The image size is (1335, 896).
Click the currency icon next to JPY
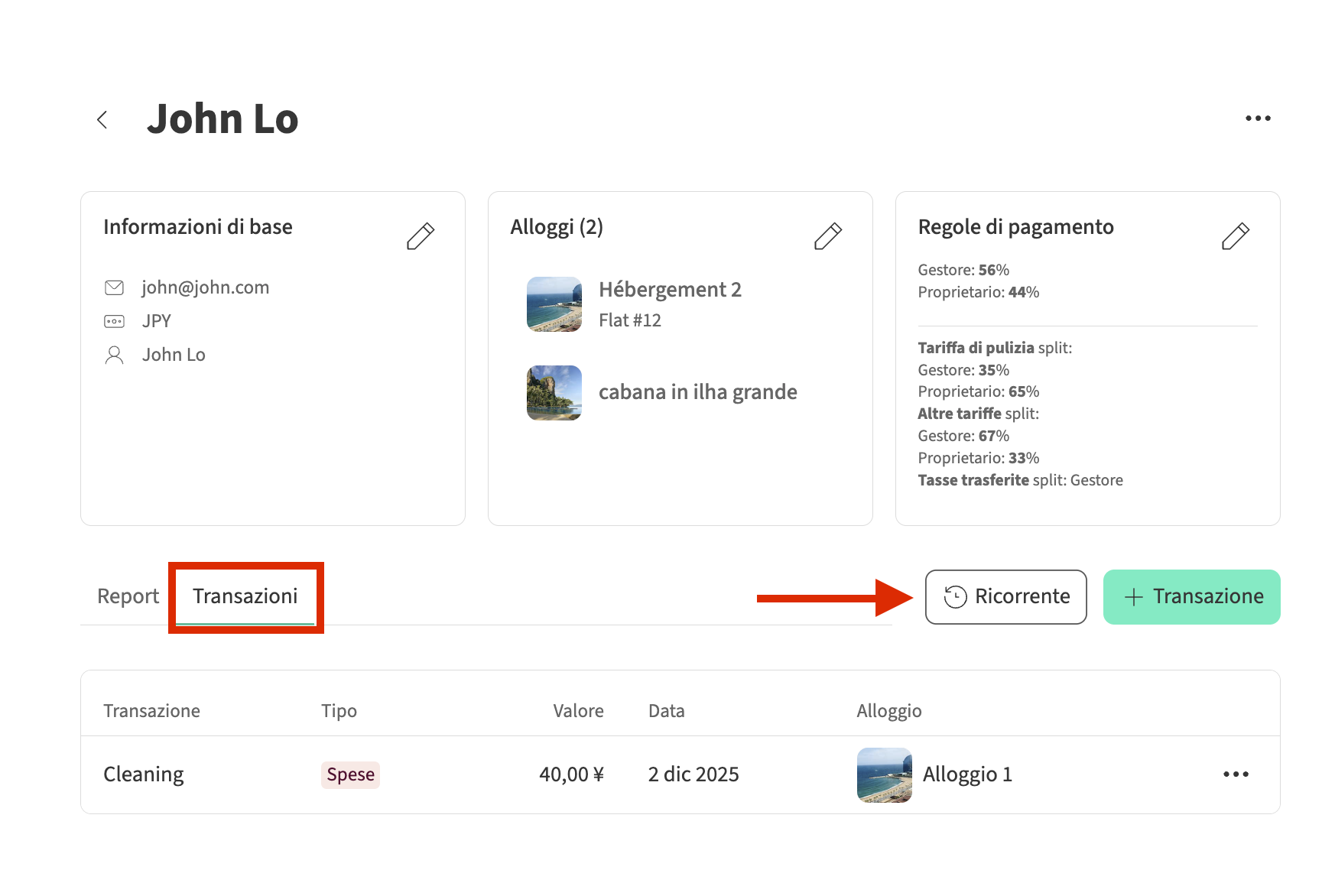coord(114,321)
